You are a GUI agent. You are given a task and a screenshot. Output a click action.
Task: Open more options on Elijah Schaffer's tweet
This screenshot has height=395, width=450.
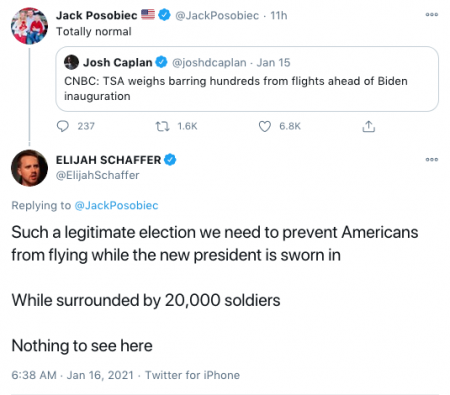click(432, 159)
